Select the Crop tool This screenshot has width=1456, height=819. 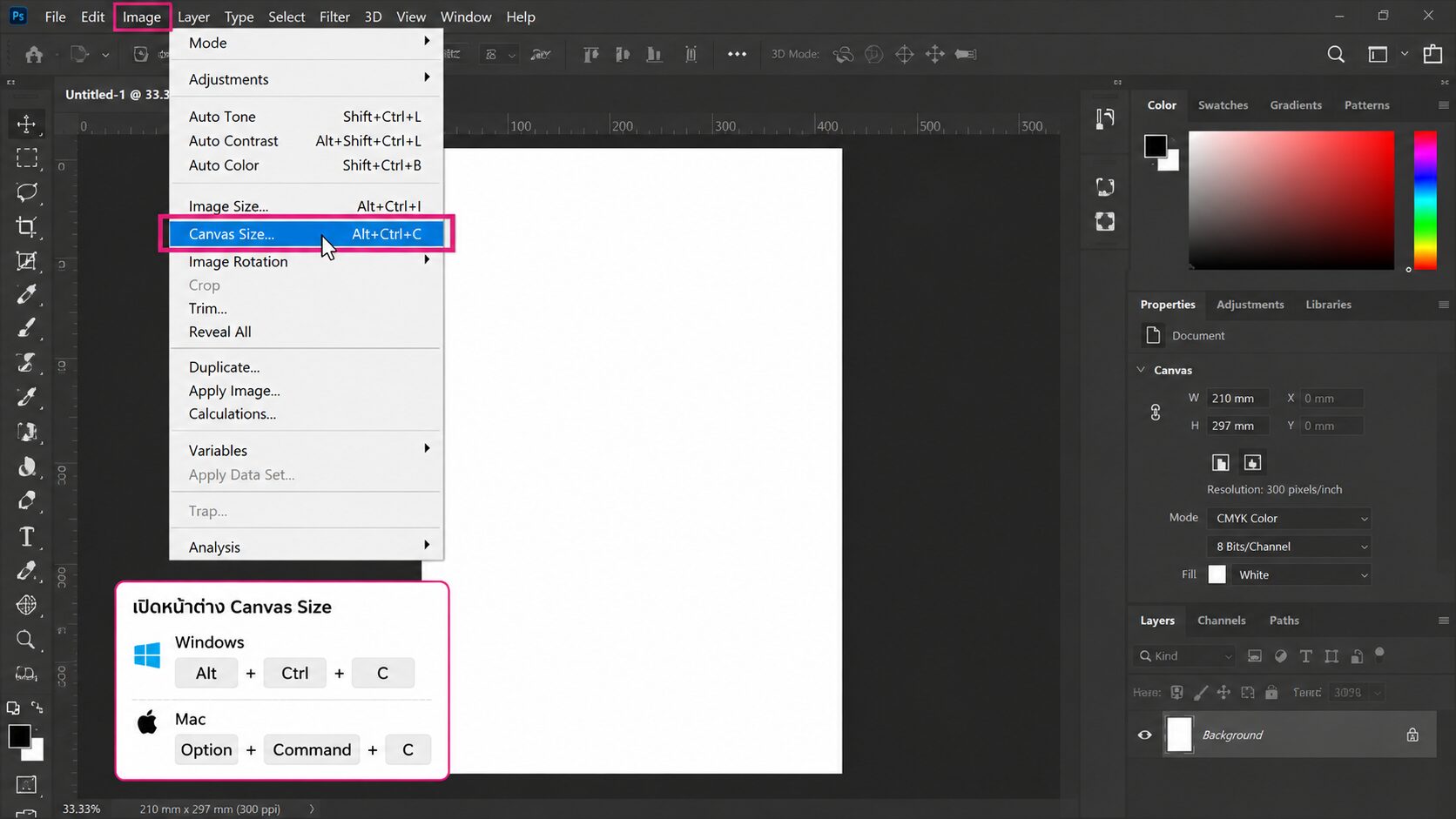pyautogui.click(x=26, y=227)
